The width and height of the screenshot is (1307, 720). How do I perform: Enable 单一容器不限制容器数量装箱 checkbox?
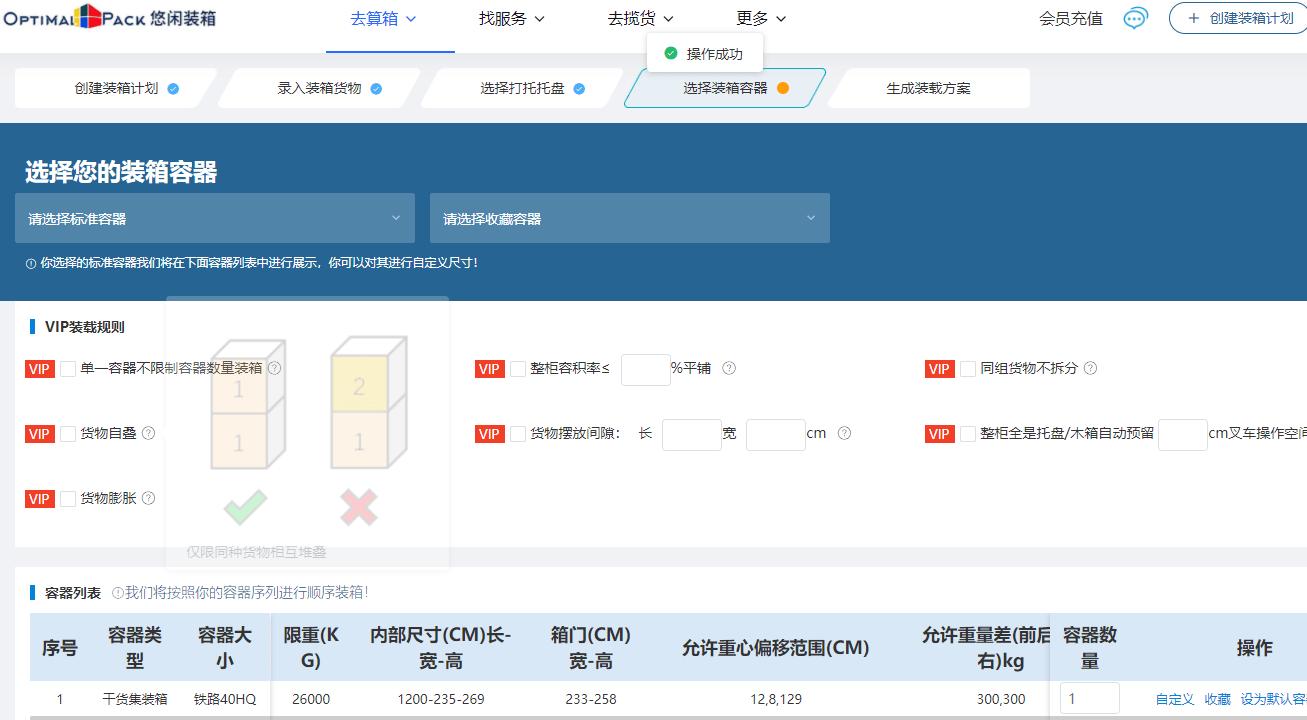[x=68, y=369]
